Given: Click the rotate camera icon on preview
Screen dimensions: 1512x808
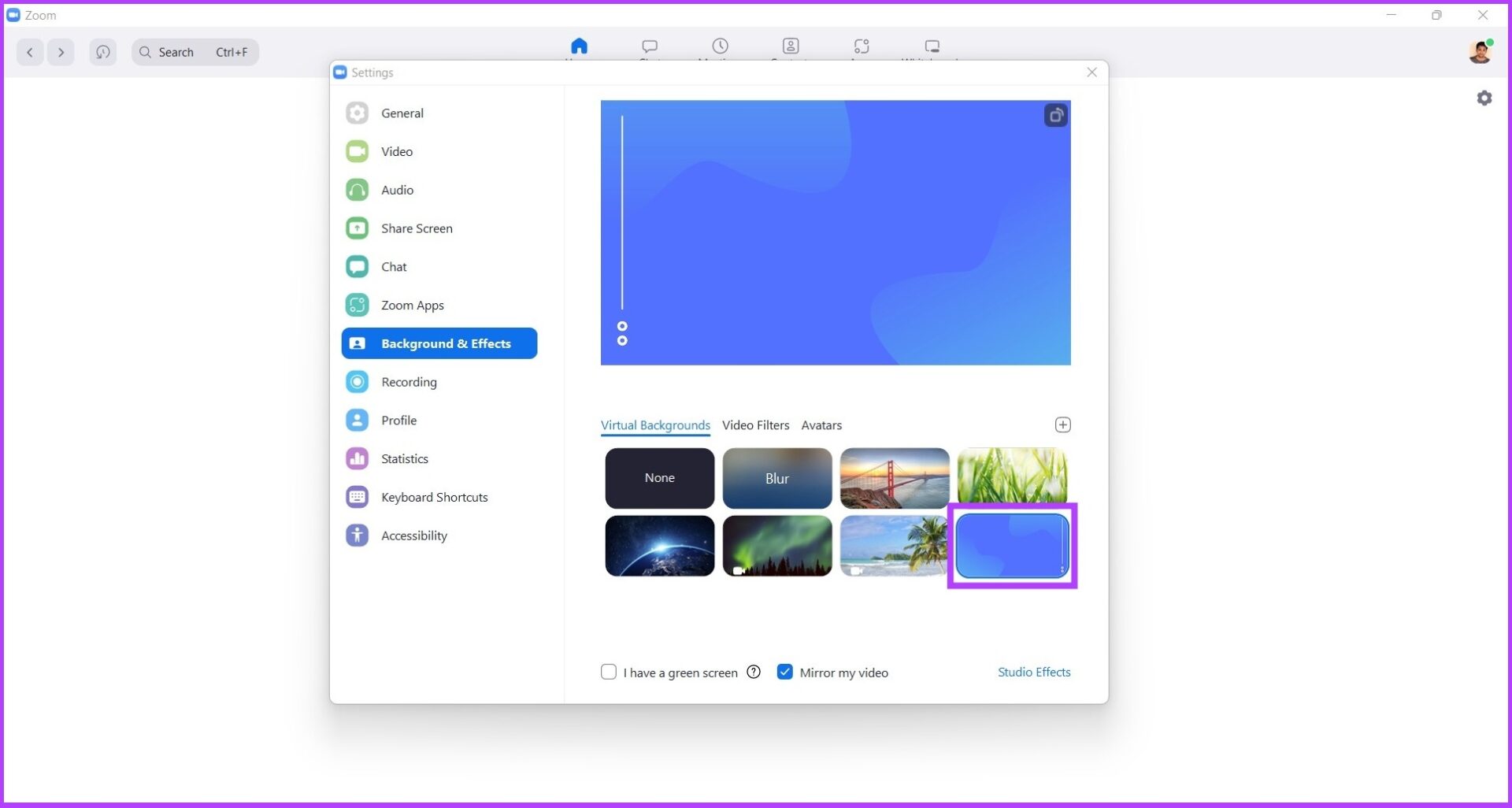Looking at the screenshot, I should [x=1055, y=116].
